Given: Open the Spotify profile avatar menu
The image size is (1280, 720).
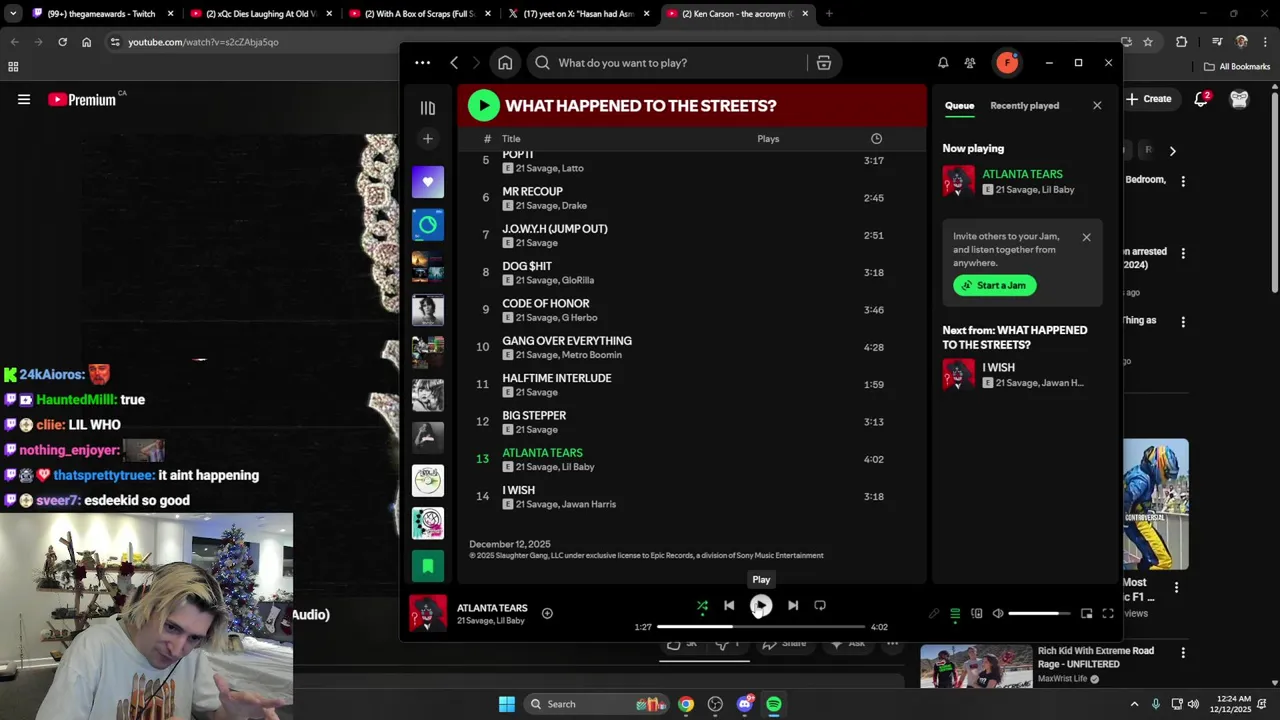Looking at the screenshot, I should point(1007,63).
